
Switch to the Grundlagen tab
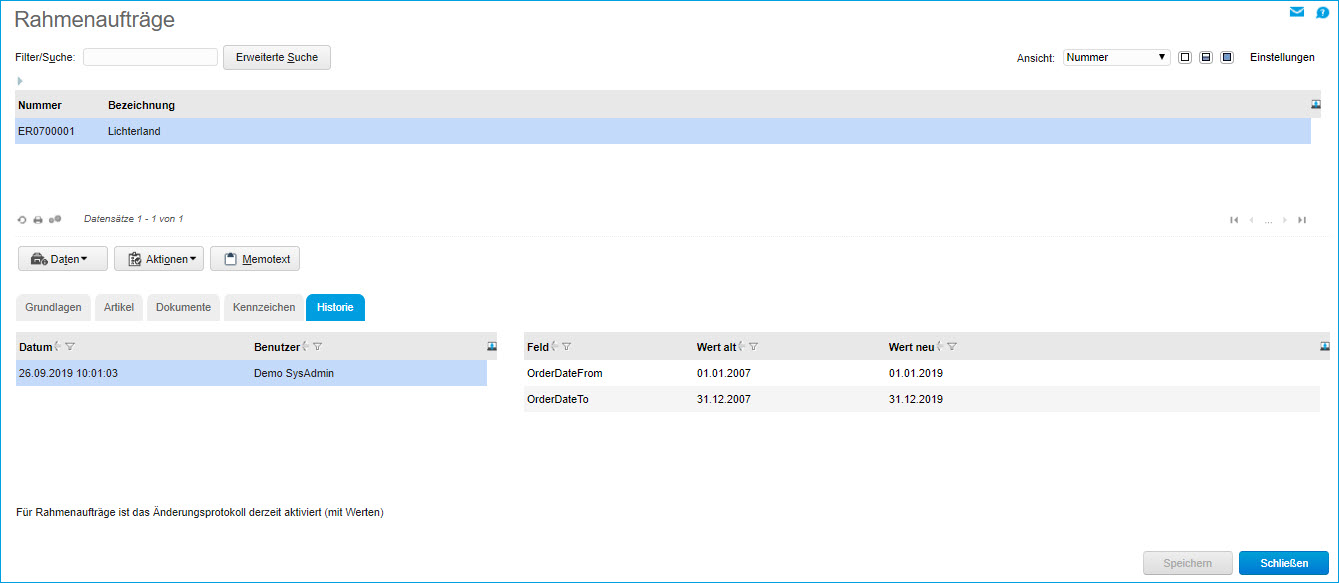(x=53, y=307)
